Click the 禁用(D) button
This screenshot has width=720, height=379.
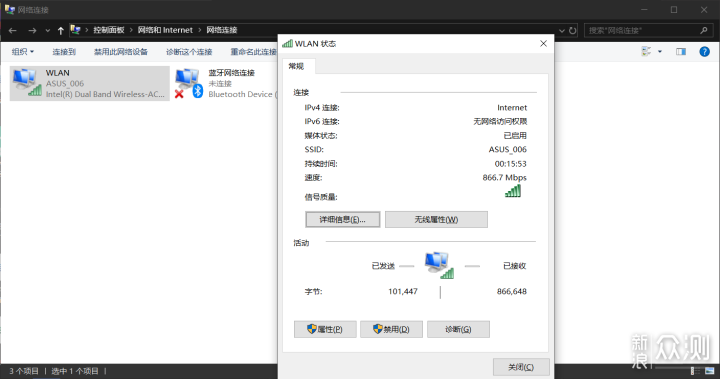(x=391, y=329)
